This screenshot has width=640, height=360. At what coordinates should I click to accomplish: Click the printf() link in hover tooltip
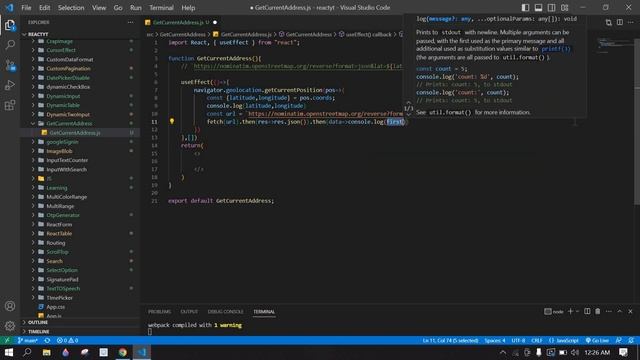click(556, 49)
